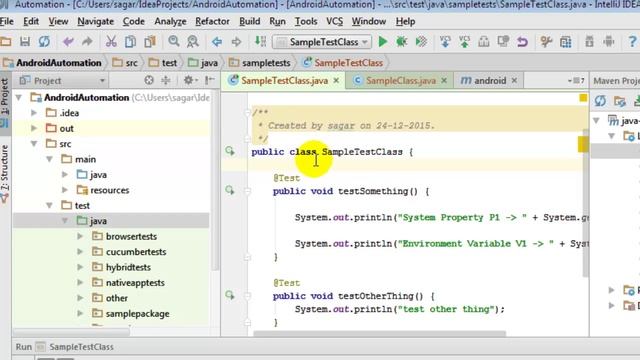The image size is (640, 360).
Task: Click the editor horizontal scrollbar
Action: [x=380, y=333]
